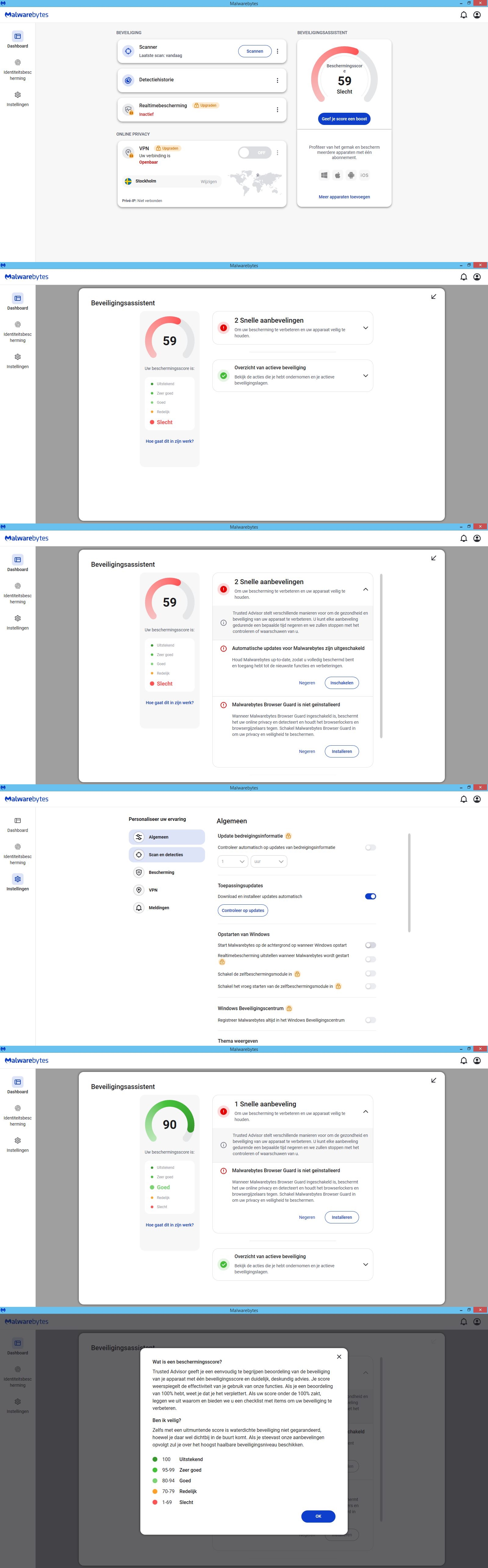Click the Upgraden badge beside Realtimebescherming
This screenshot has height=1568, width=488.
206,105
